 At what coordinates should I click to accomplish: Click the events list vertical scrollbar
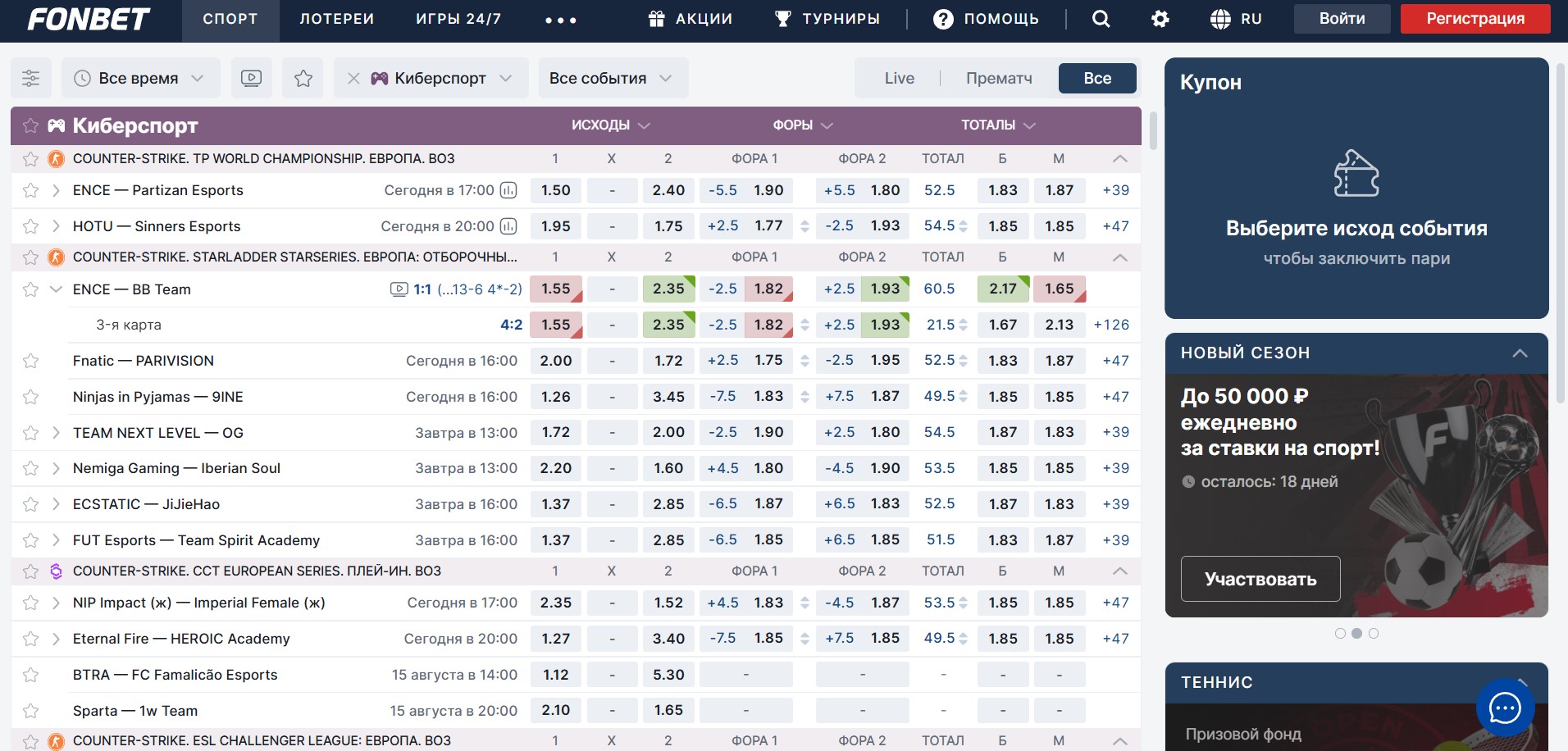(x=1152, y=131)
